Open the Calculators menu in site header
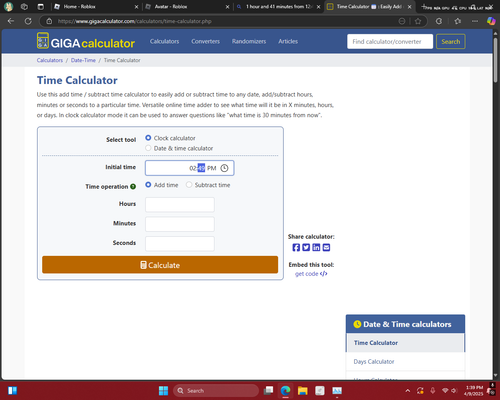Viewport: 500px width, 400px height. [164, 41]
